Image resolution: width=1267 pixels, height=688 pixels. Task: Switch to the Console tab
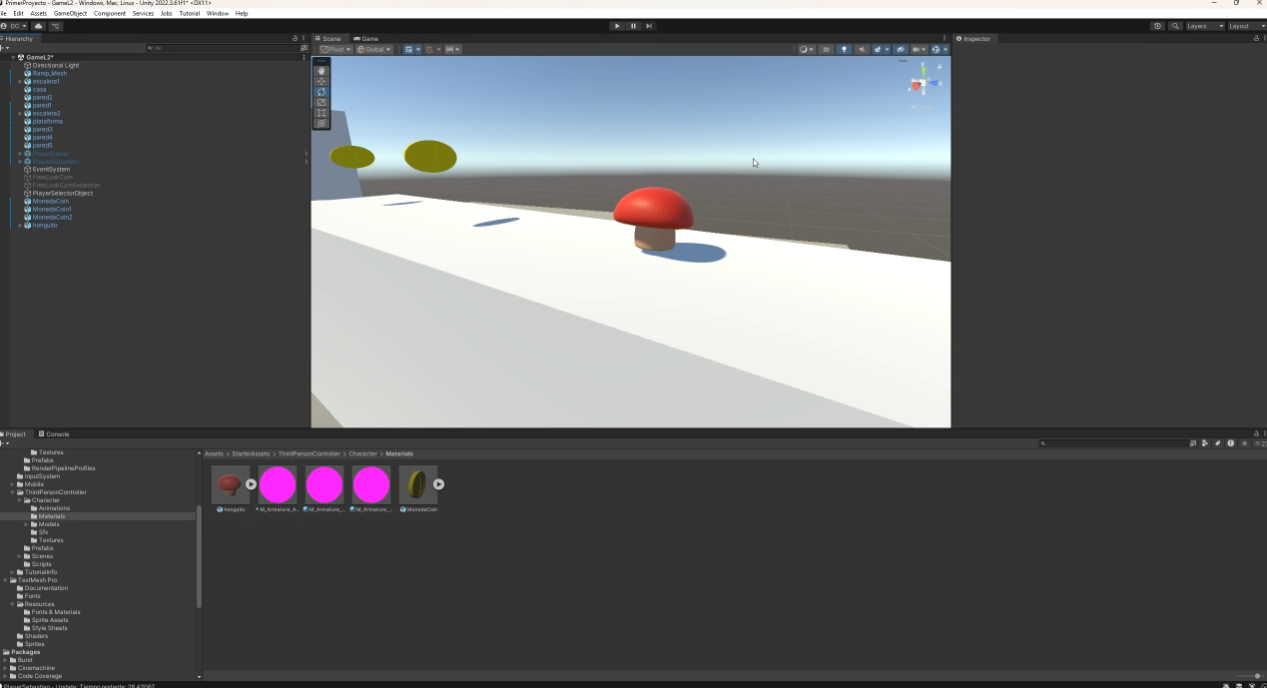point(54,434)
